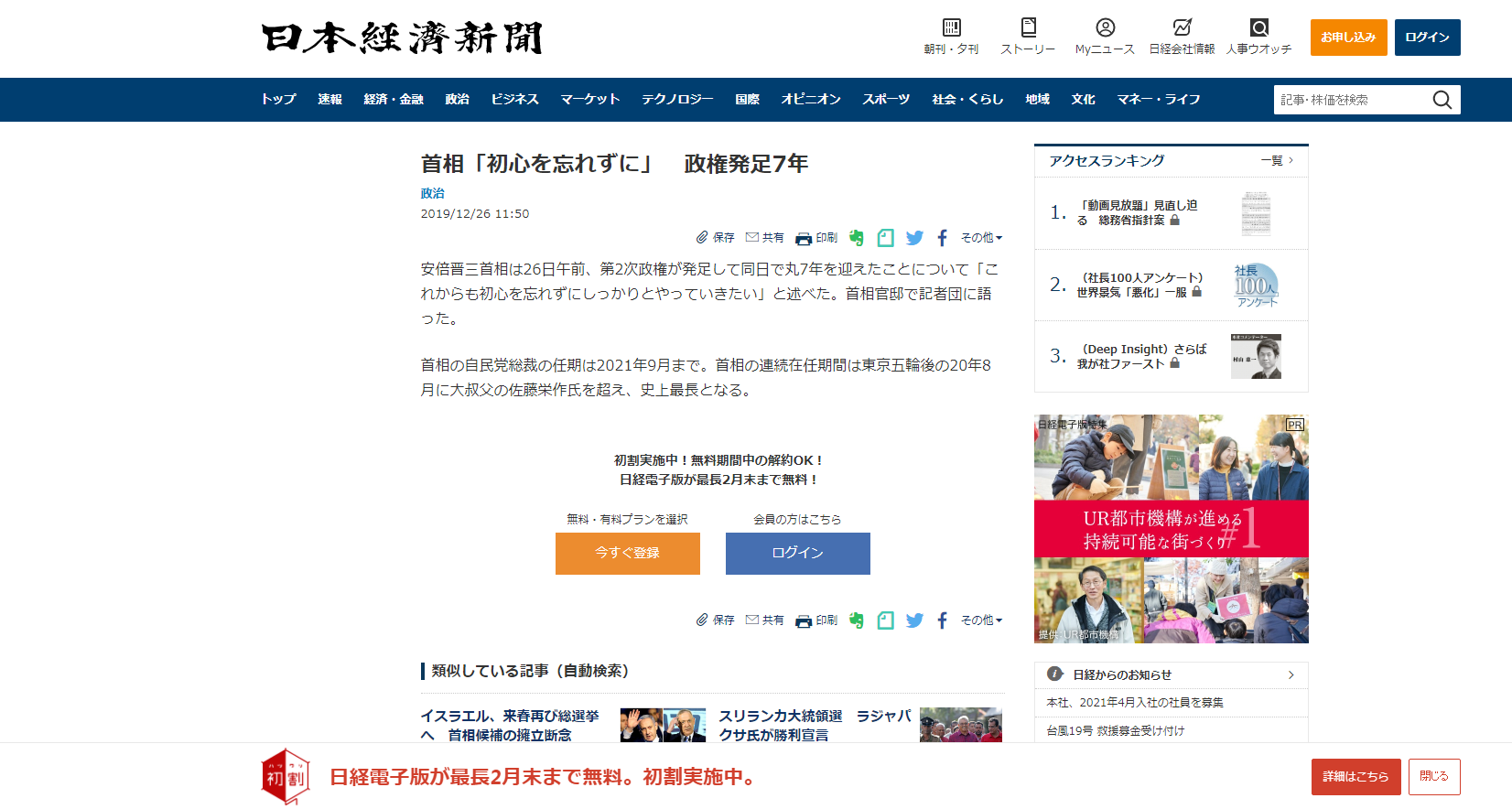Open notice 本社、2021年4月入社の社員を募集
The height and width of the screenshot is (809, 1512).
1135,703
